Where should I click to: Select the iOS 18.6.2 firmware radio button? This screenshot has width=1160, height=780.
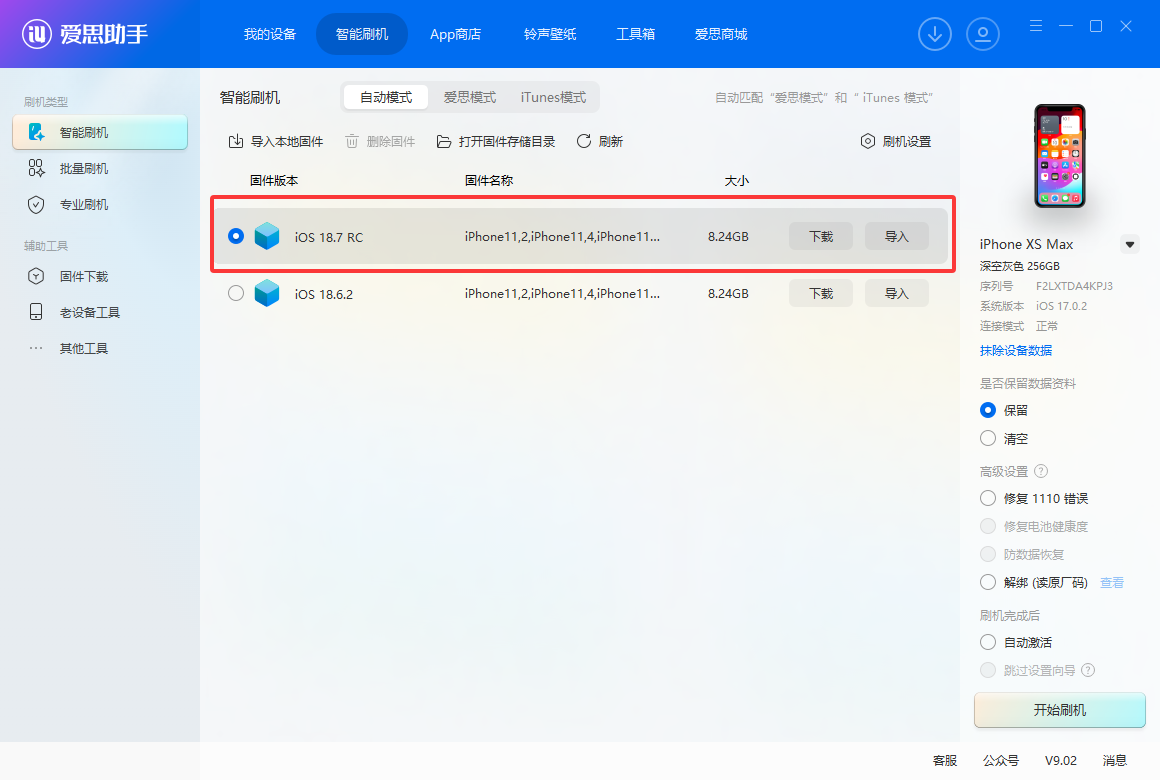pyautogui.click(x=236, y=293)
